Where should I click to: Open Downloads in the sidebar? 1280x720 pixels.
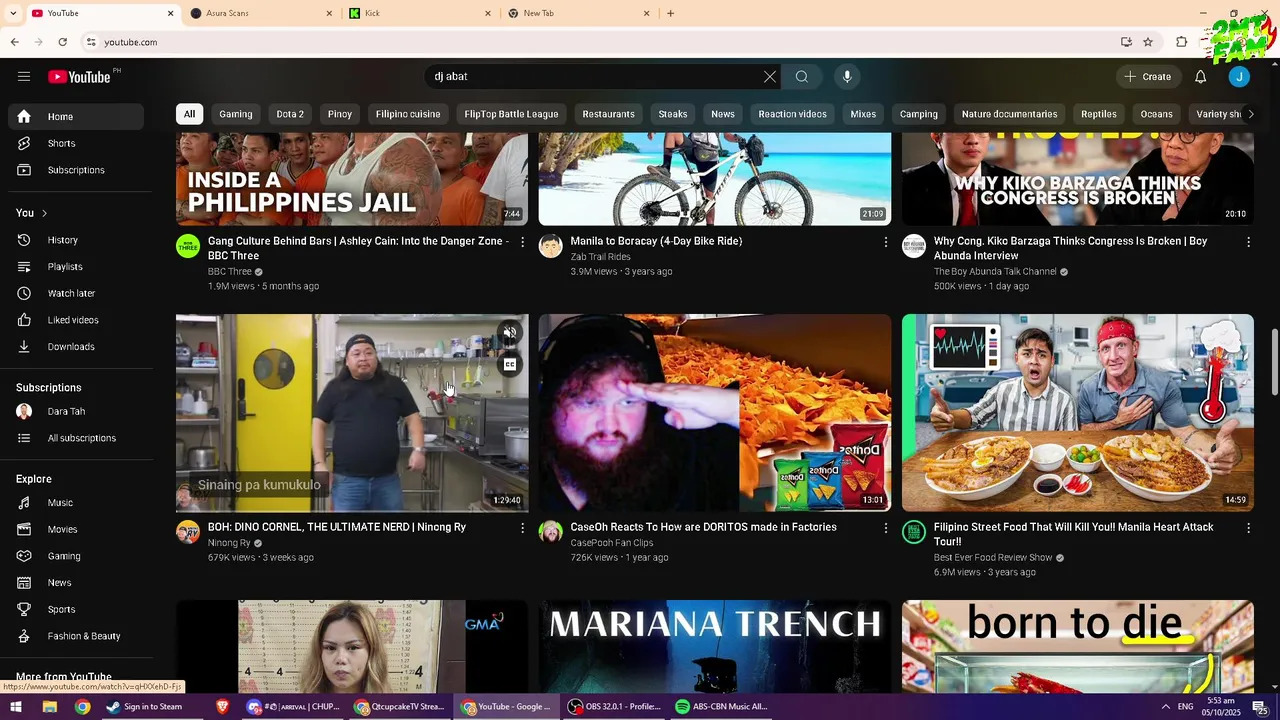coord(76,347)
